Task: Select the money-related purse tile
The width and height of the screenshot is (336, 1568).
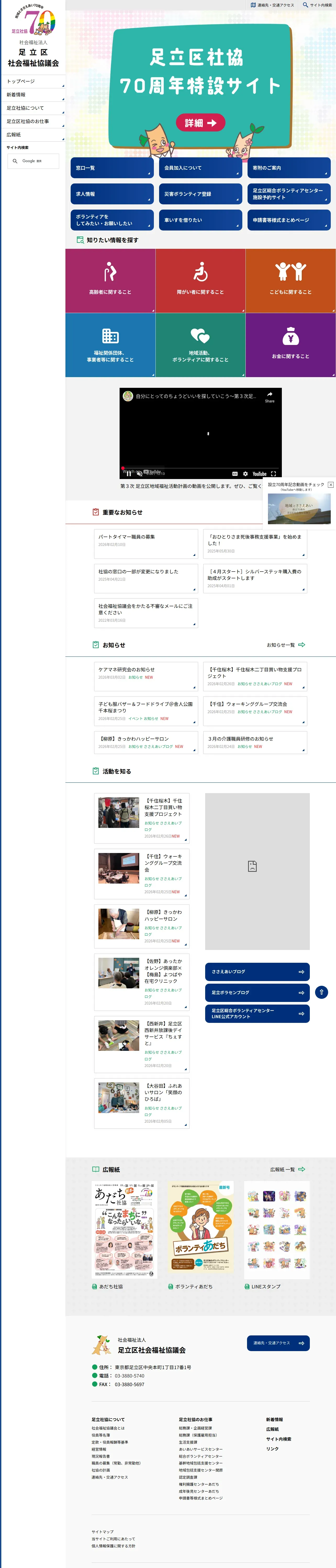Action: (290, 344)
